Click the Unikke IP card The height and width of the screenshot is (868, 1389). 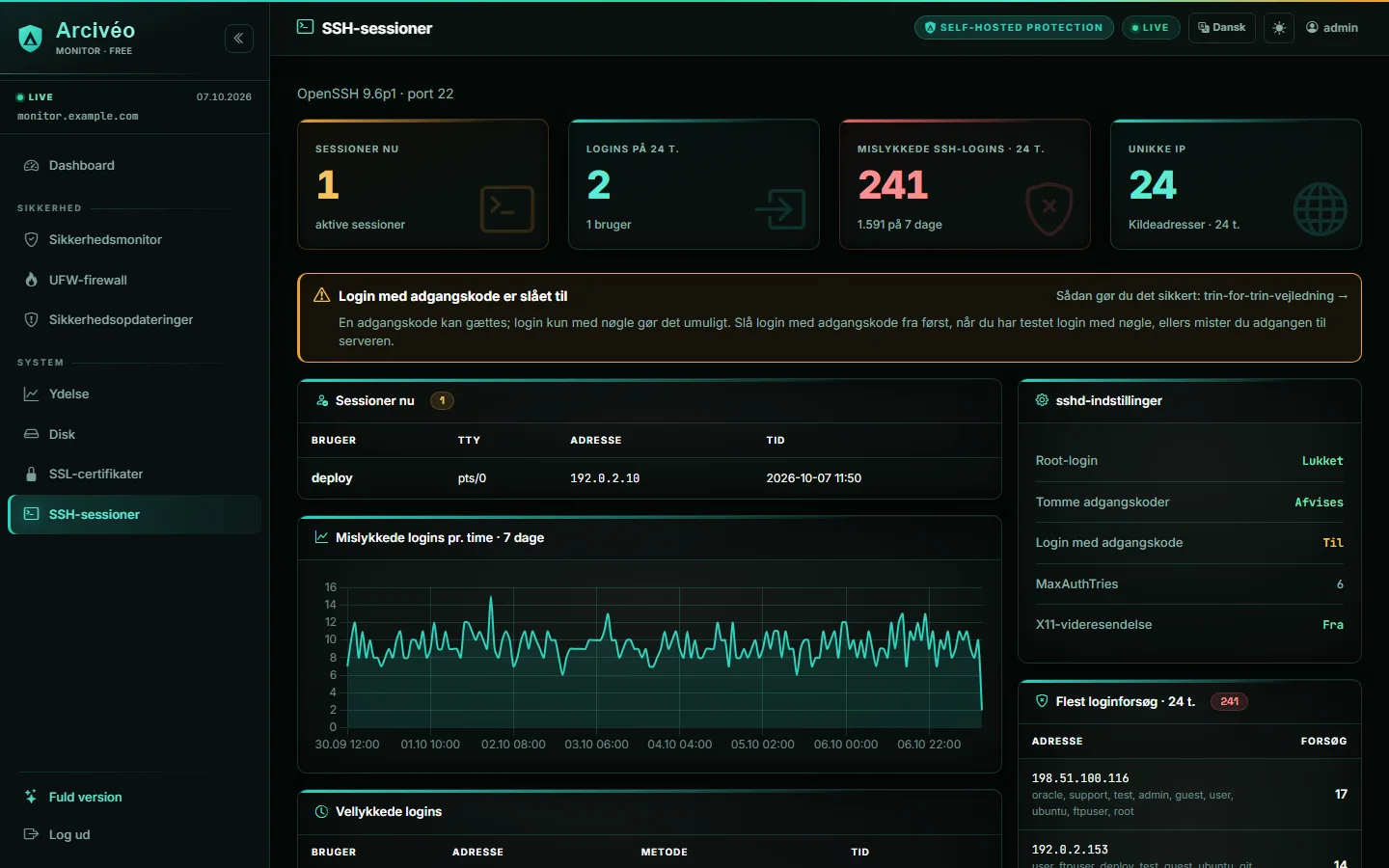1237,184
